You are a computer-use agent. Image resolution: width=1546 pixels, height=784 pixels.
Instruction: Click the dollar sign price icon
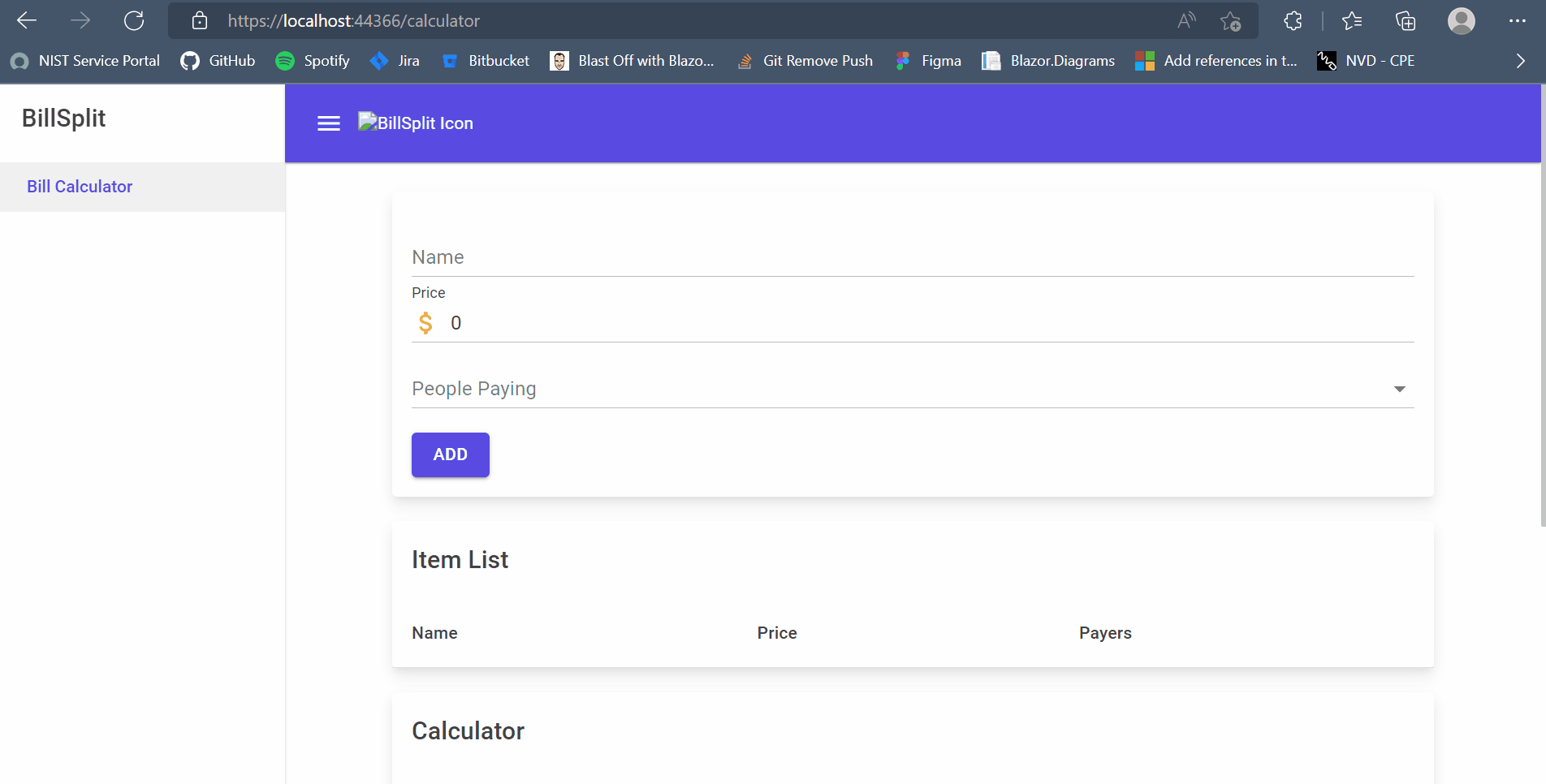425,323
